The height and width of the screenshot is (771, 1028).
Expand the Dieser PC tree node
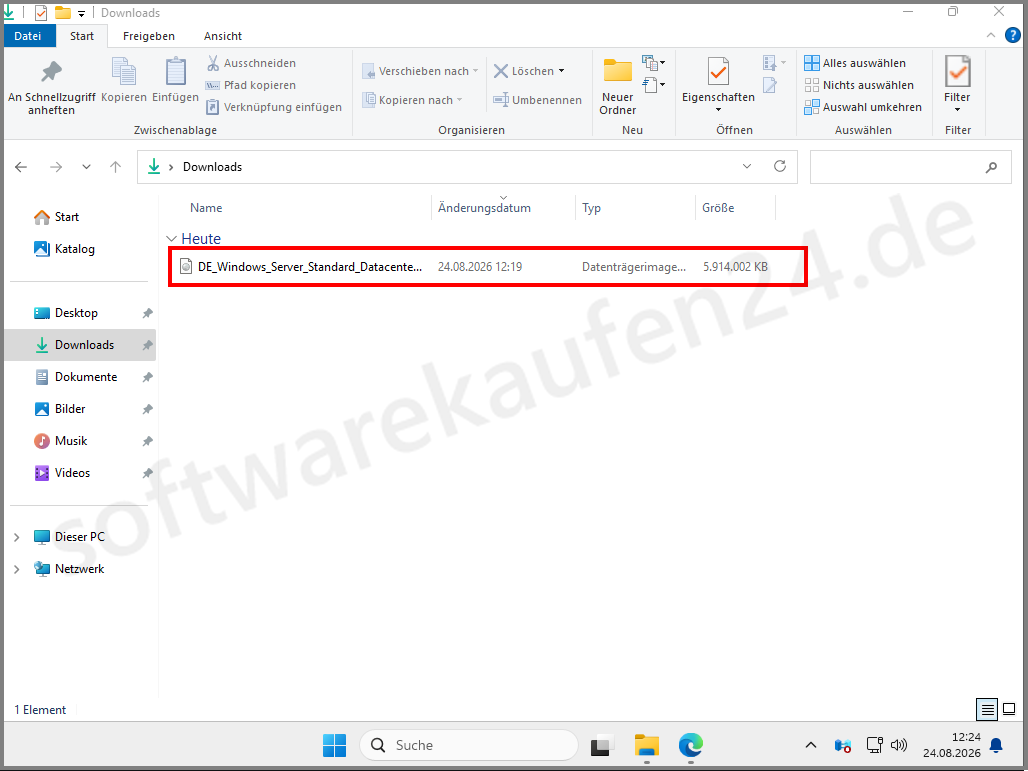pyautogui.click(x=16, y=538)
